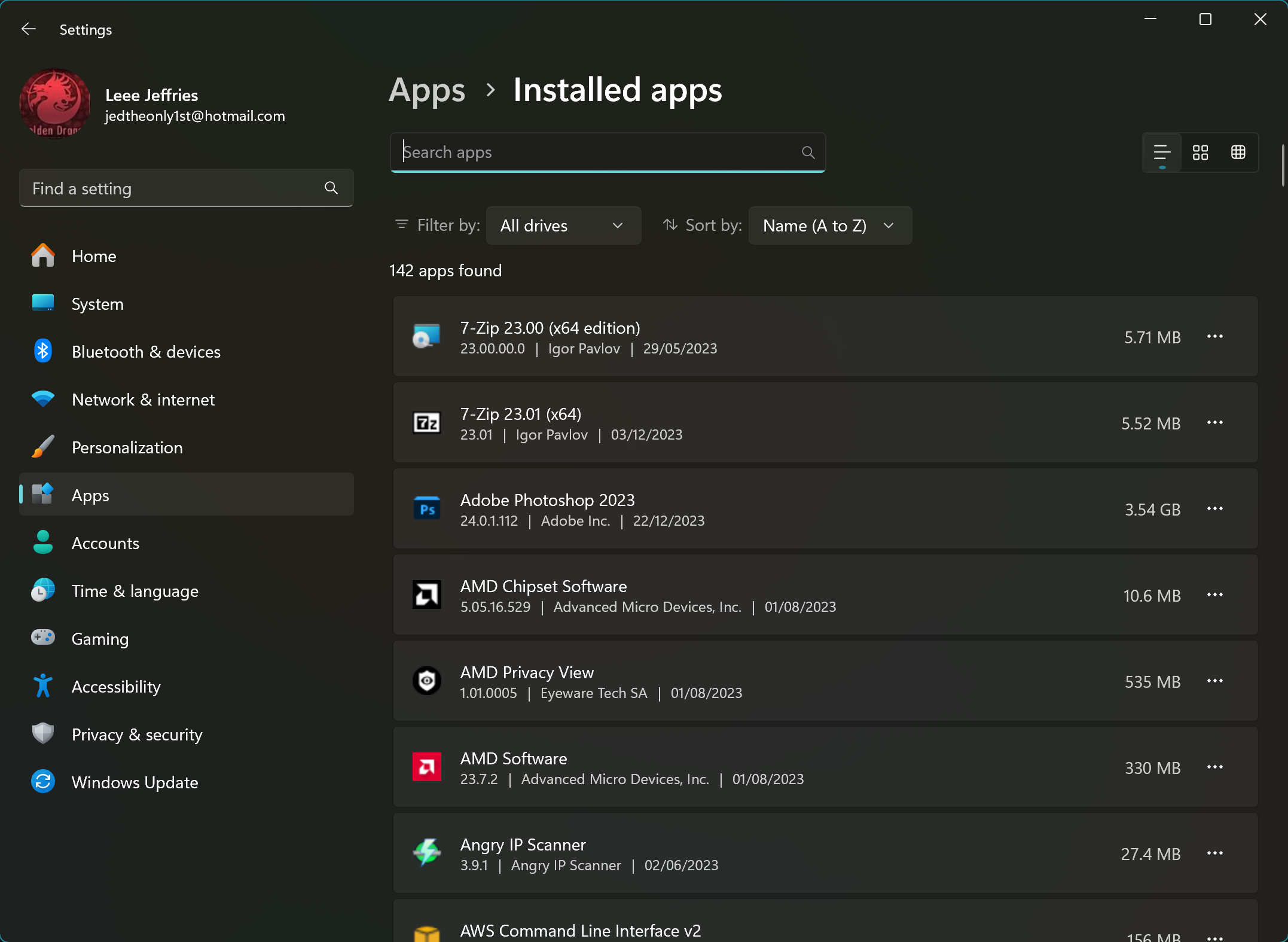Select Apps in the sidebar

point(186,495)
